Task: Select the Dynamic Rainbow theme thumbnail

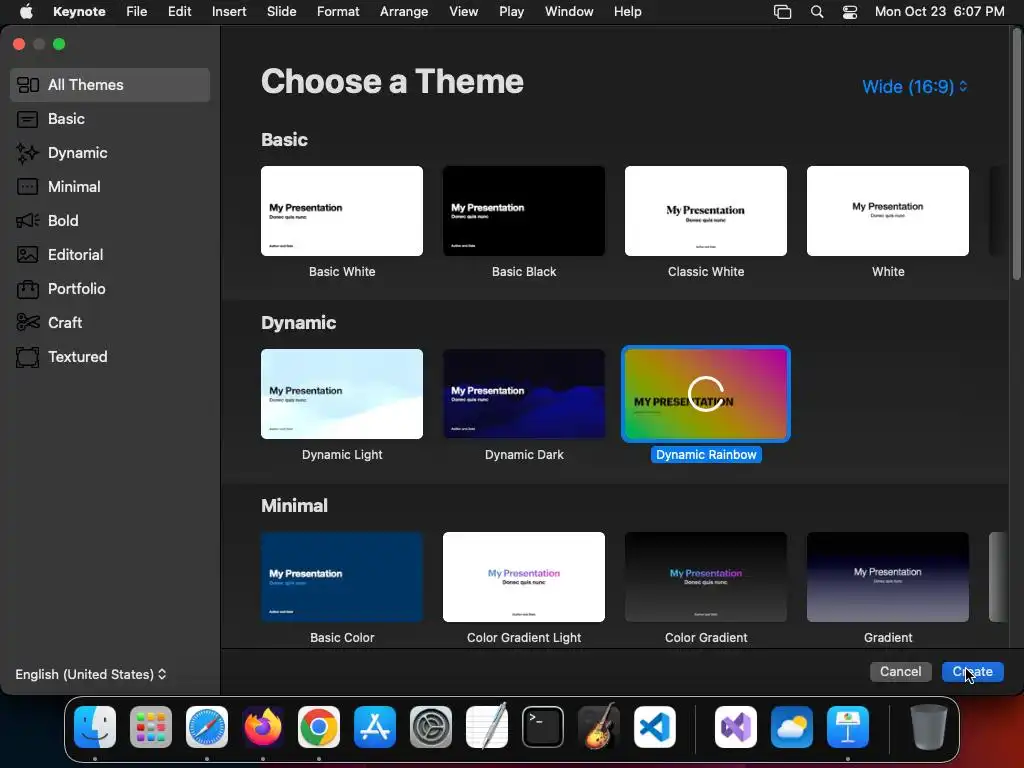Action: 706,394
